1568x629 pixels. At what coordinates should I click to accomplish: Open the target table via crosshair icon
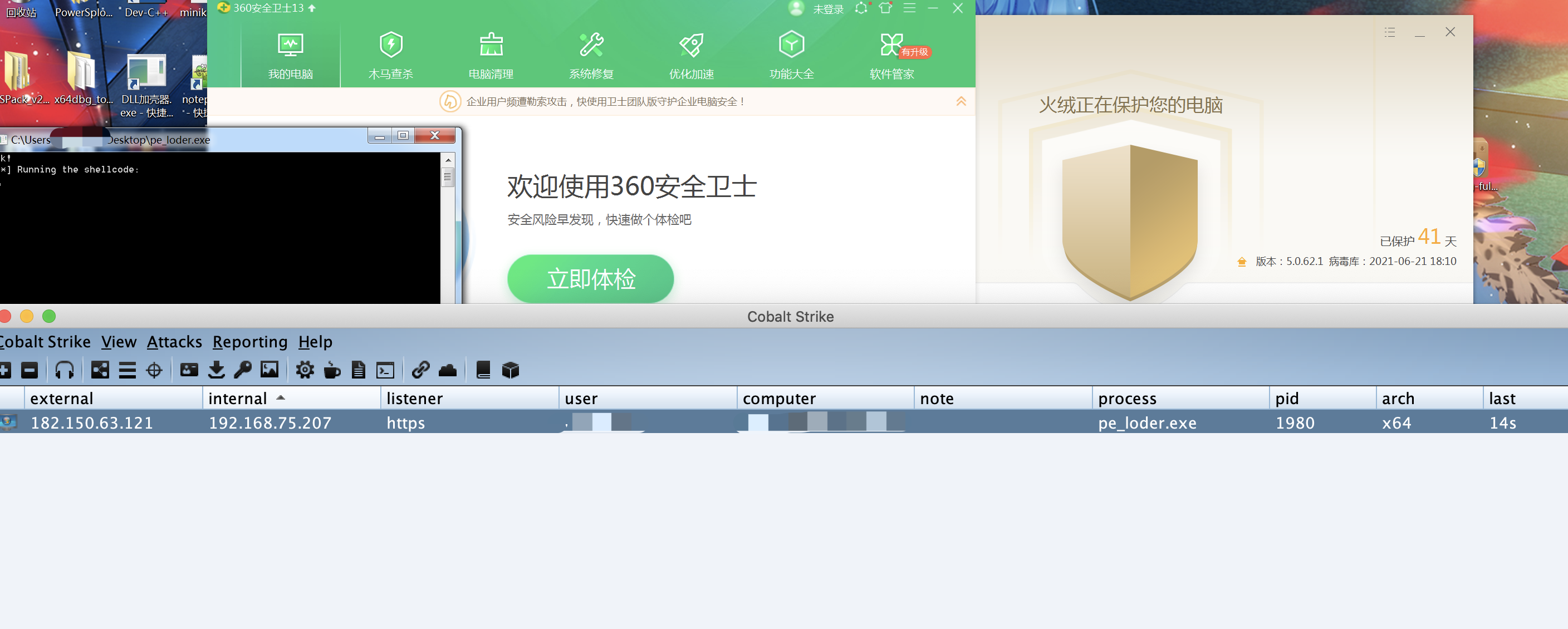[x=154, y=370]
